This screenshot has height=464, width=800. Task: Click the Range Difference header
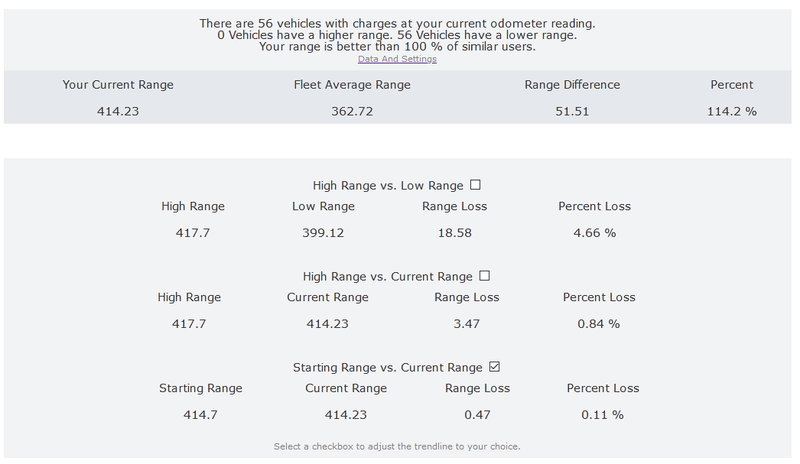pos(571,85)
